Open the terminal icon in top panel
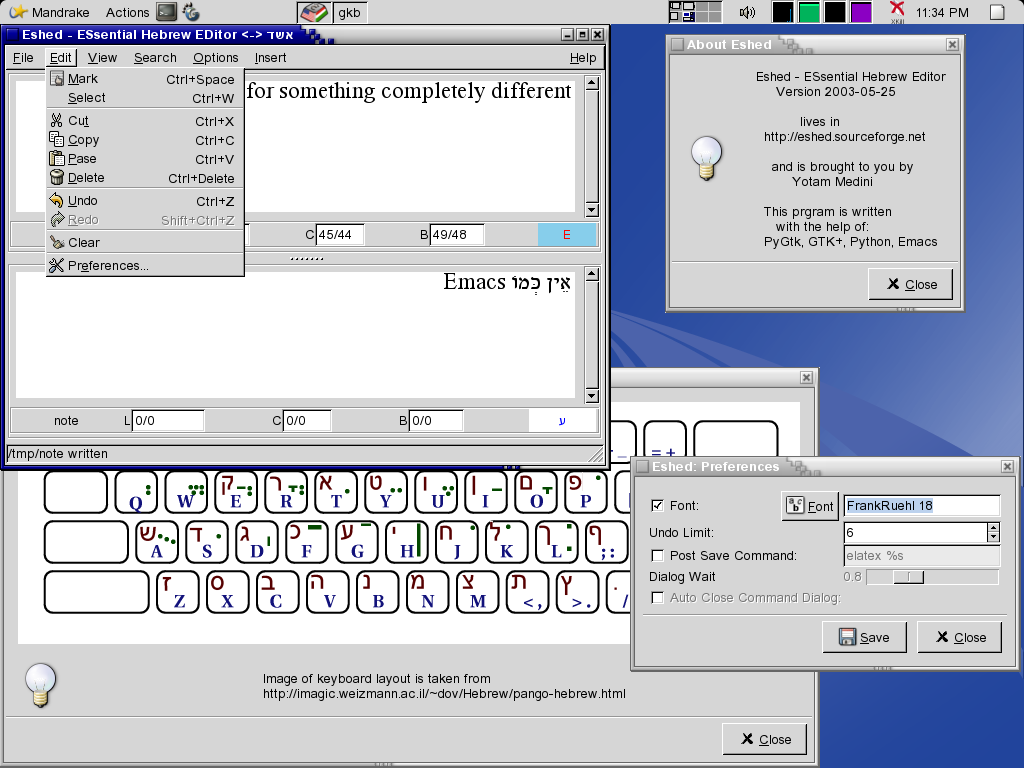Screen dimensions: 1024x768 click(167, 12)
